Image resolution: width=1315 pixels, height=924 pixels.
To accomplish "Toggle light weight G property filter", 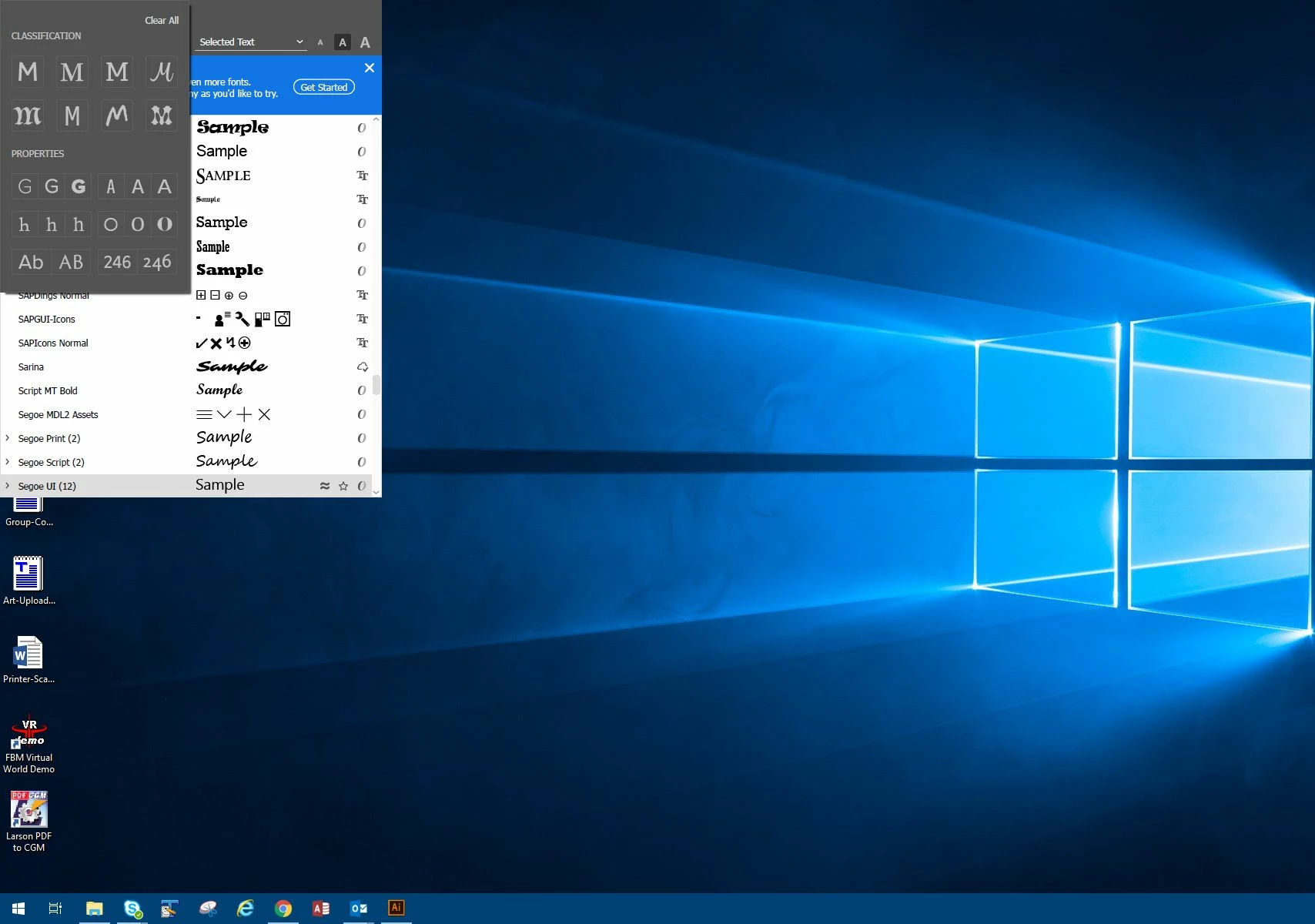I will [25, 186].
